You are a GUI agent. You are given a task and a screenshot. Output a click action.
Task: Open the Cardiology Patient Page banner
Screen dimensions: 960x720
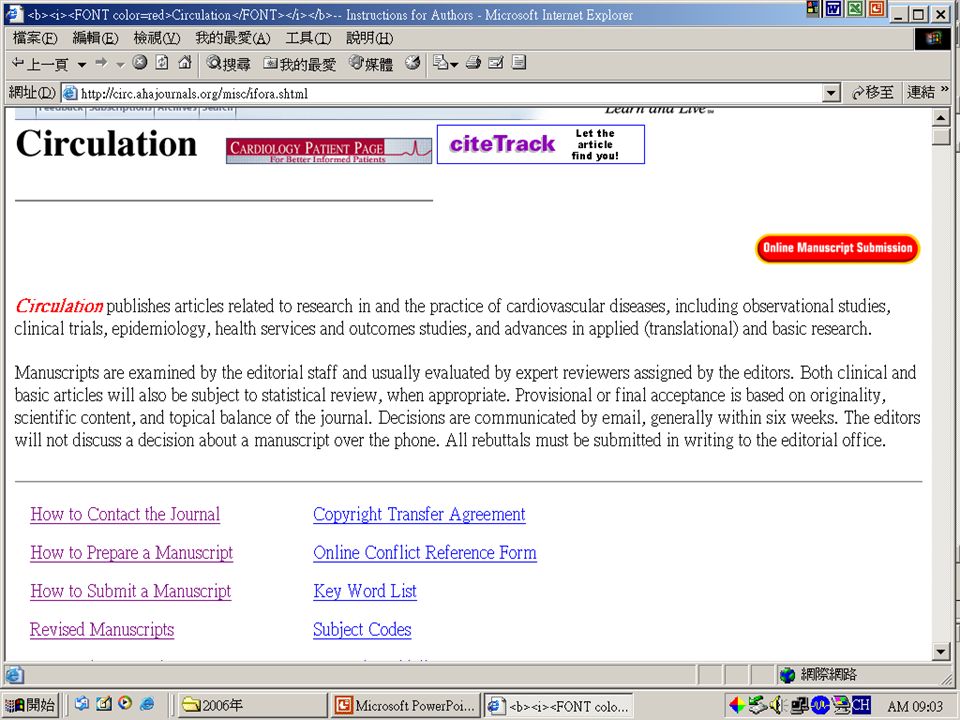(329, 151)
